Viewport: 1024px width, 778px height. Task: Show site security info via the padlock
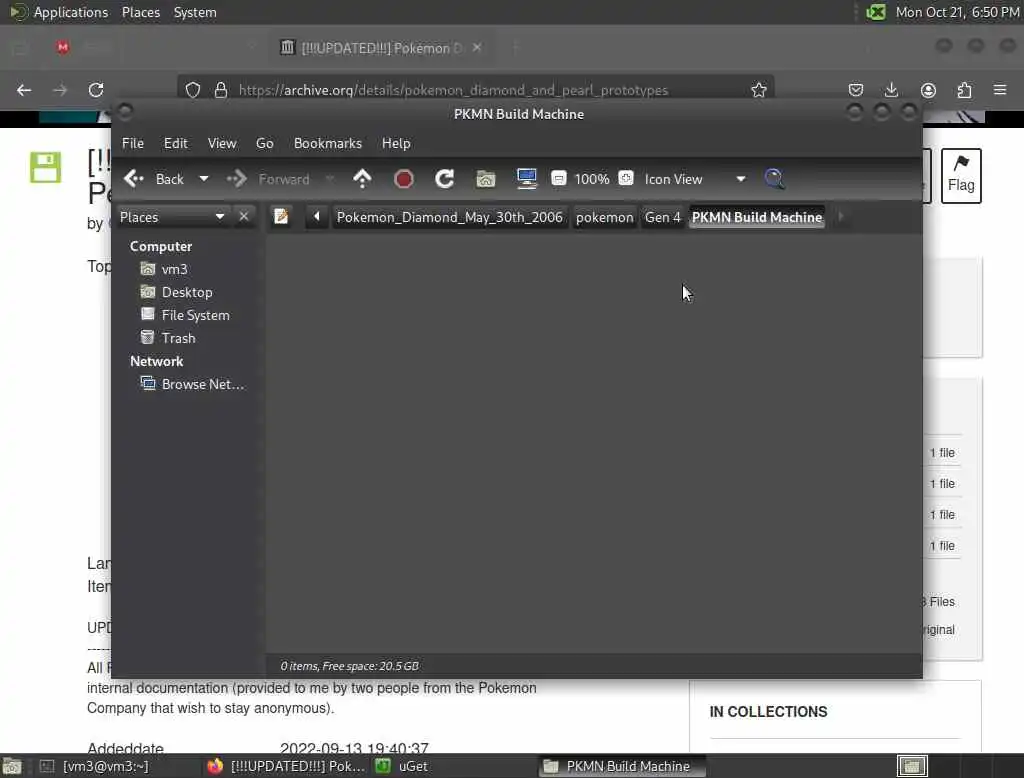tap(221, 90)
